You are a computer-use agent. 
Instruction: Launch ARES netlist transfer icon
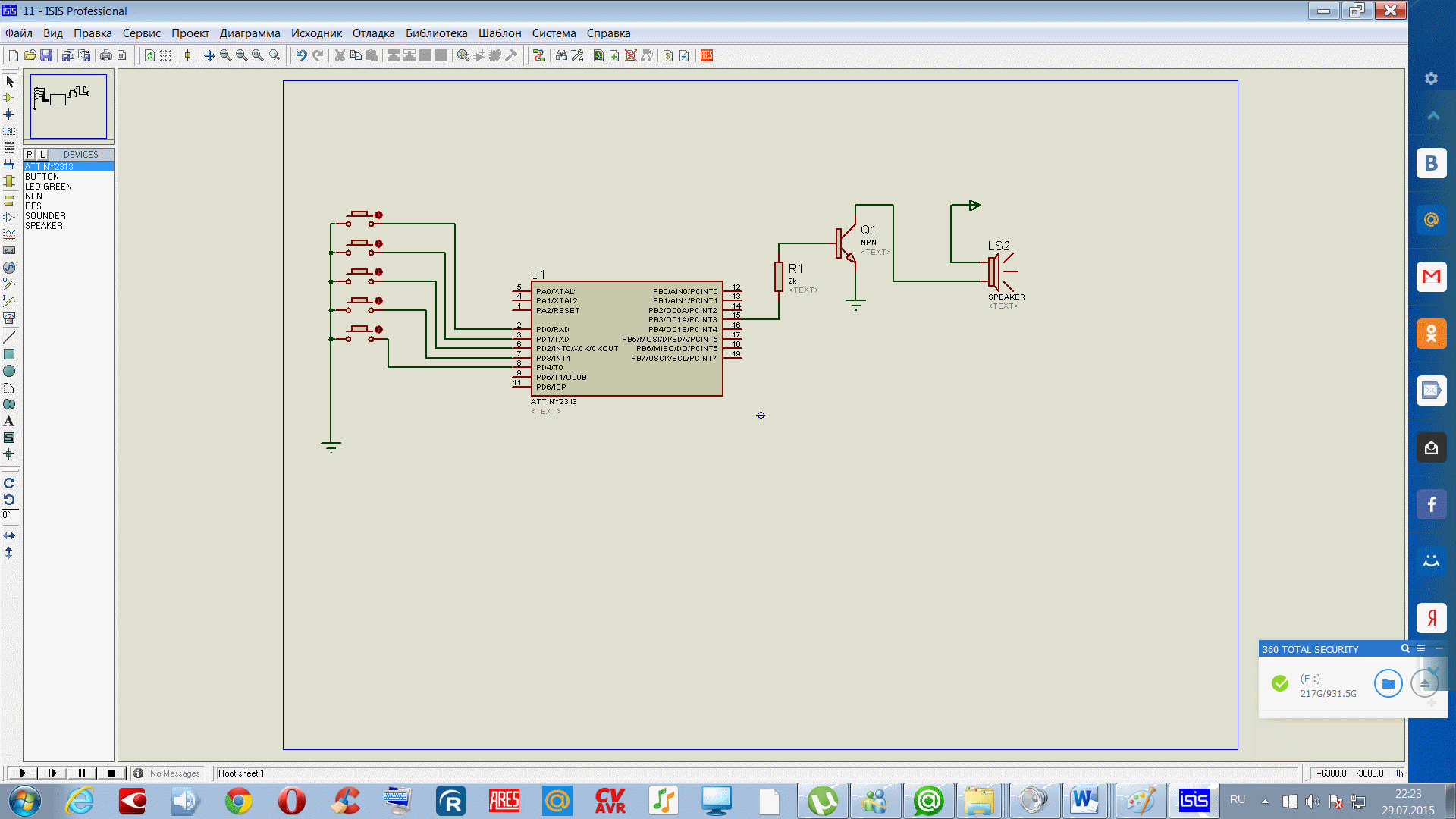point(707,55)
